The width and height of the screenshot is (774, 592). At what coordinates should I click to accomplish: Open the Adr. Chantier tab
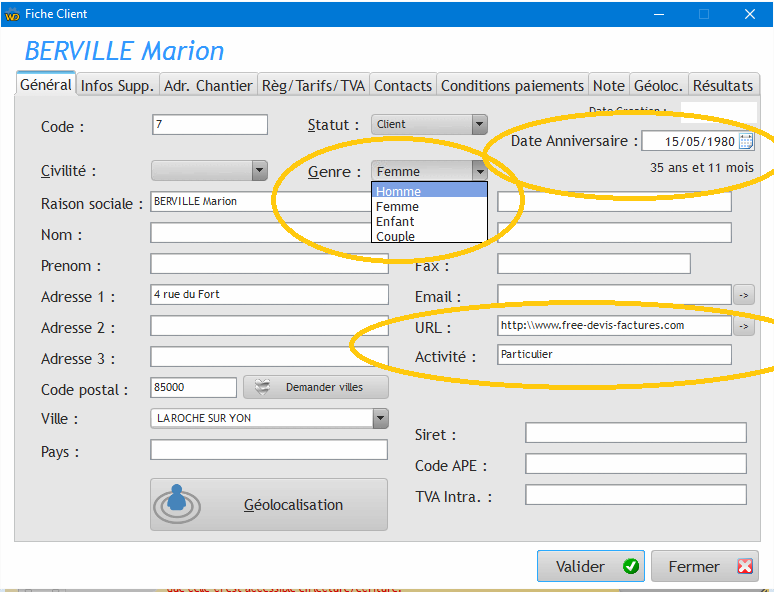click(208, 86)
